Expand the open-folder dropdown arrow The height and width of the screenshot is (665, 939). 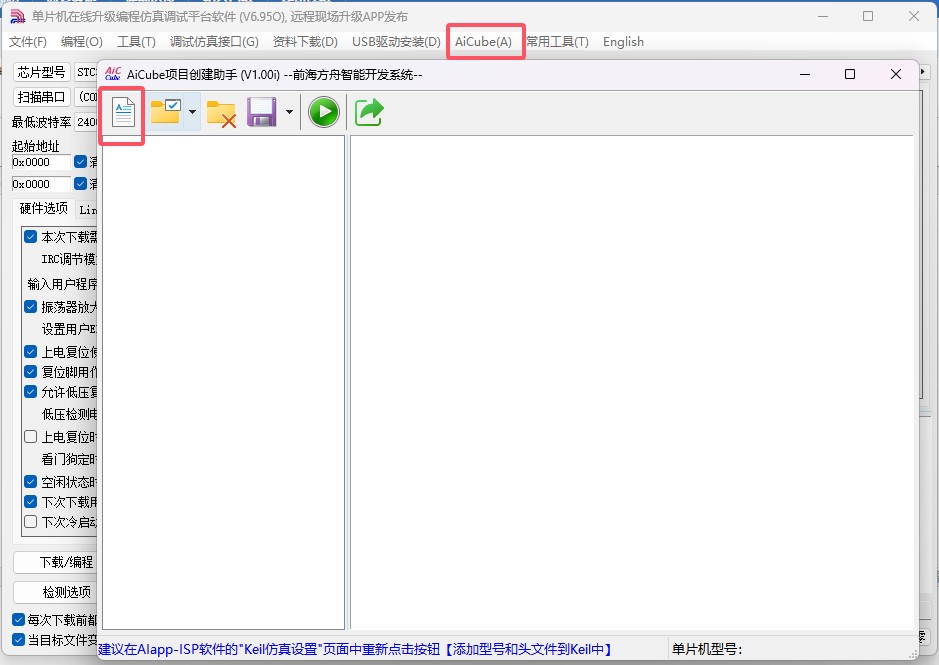coord(192,112)
